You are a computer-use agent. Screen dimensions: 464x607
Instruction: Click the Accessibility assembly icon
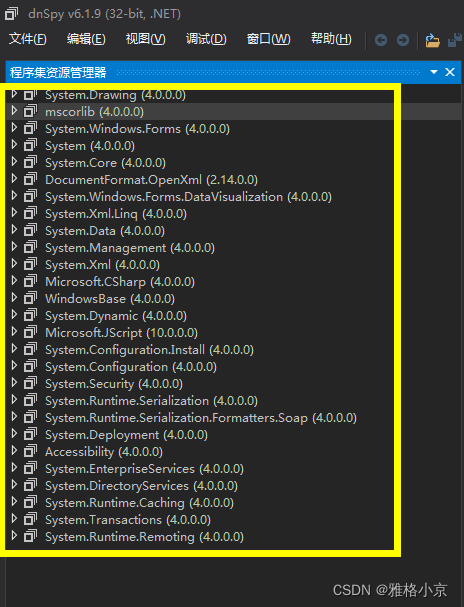point(30,452)
